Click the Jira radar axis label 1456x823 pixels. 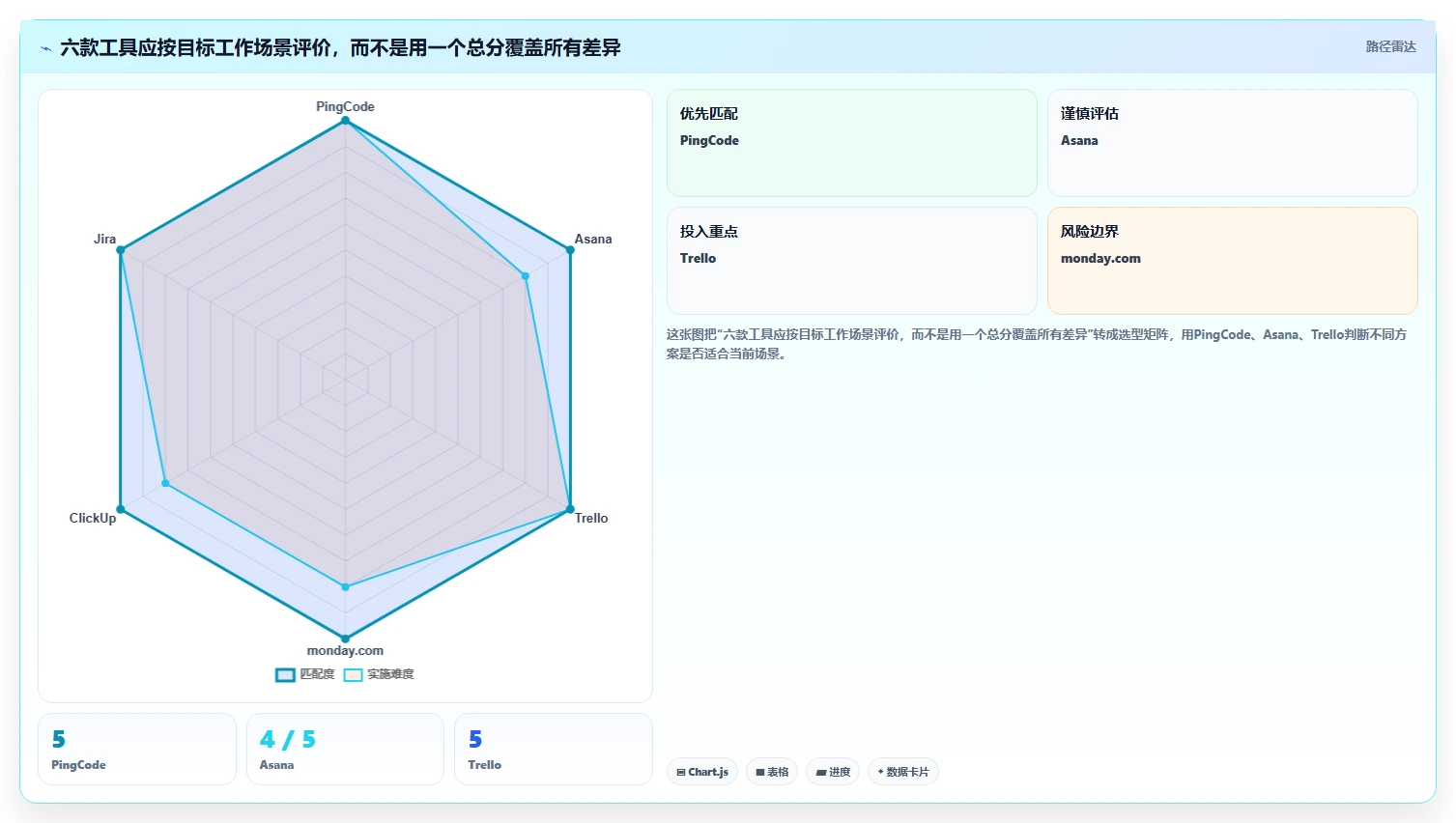click(x=104, y=239)
